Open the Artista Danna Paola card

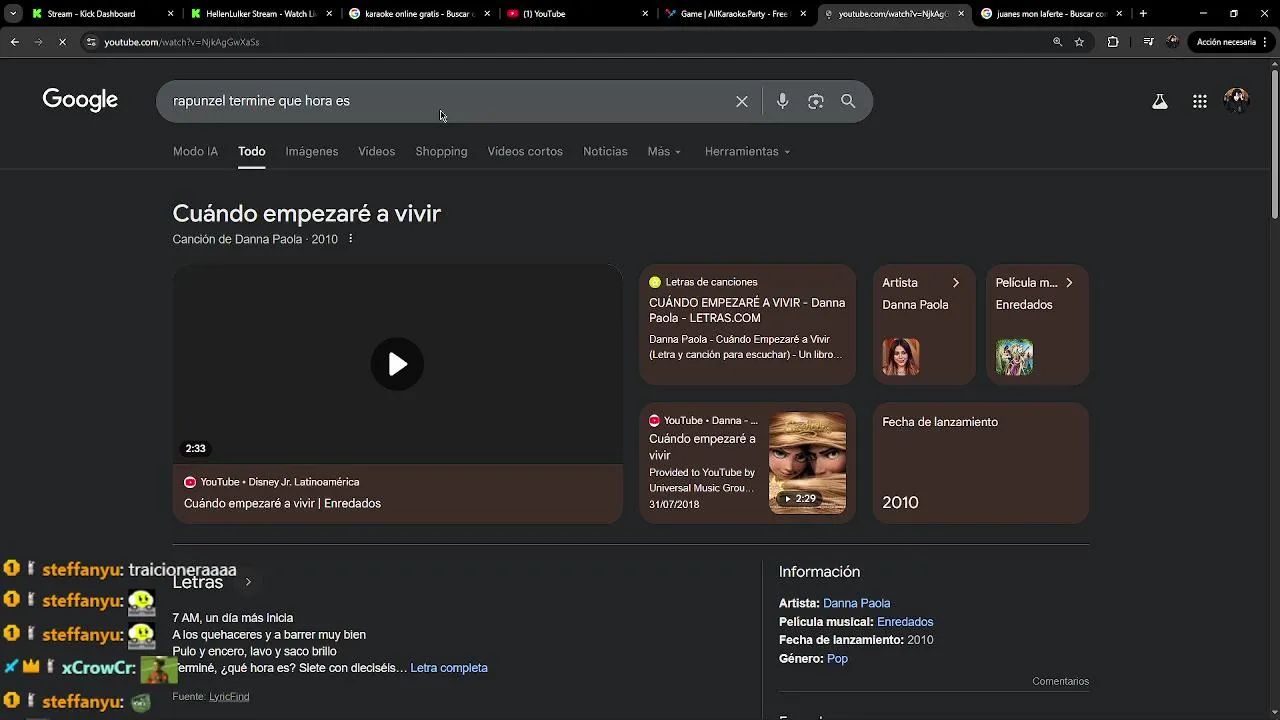tap(924, 324)
